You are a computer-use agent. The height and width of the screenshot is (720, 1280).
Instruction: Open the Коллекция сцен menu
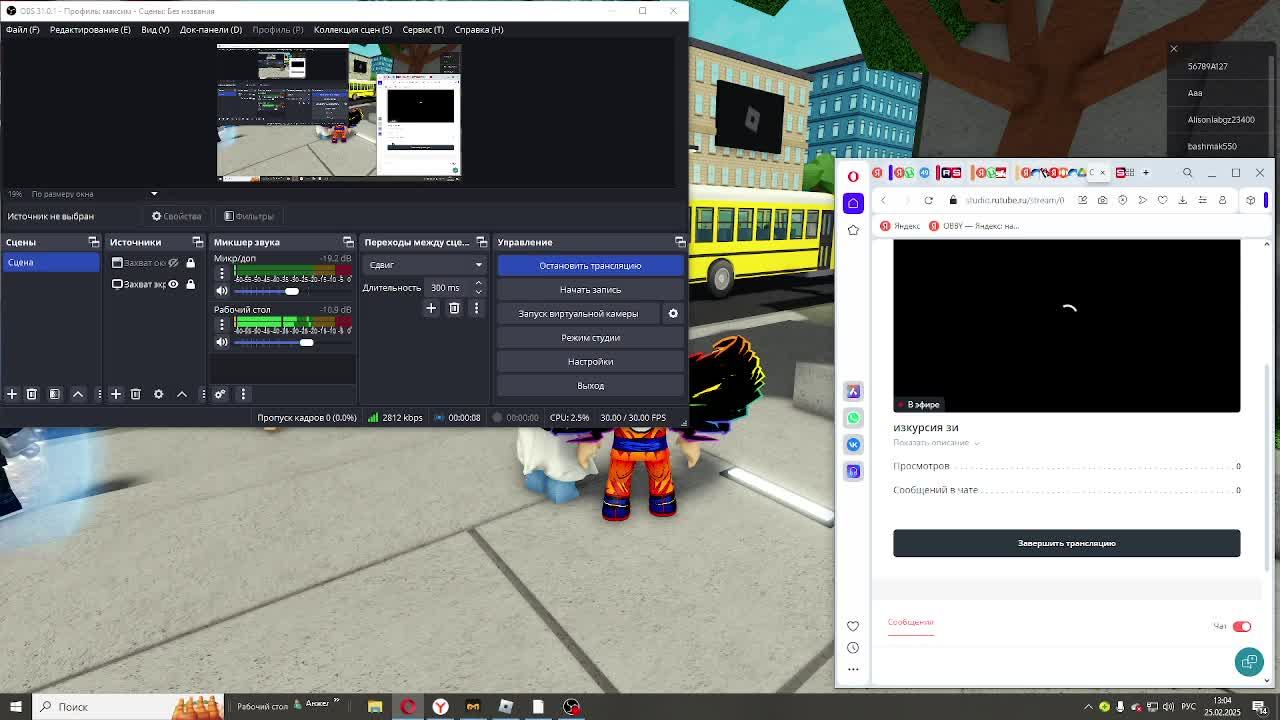(353, 30)
